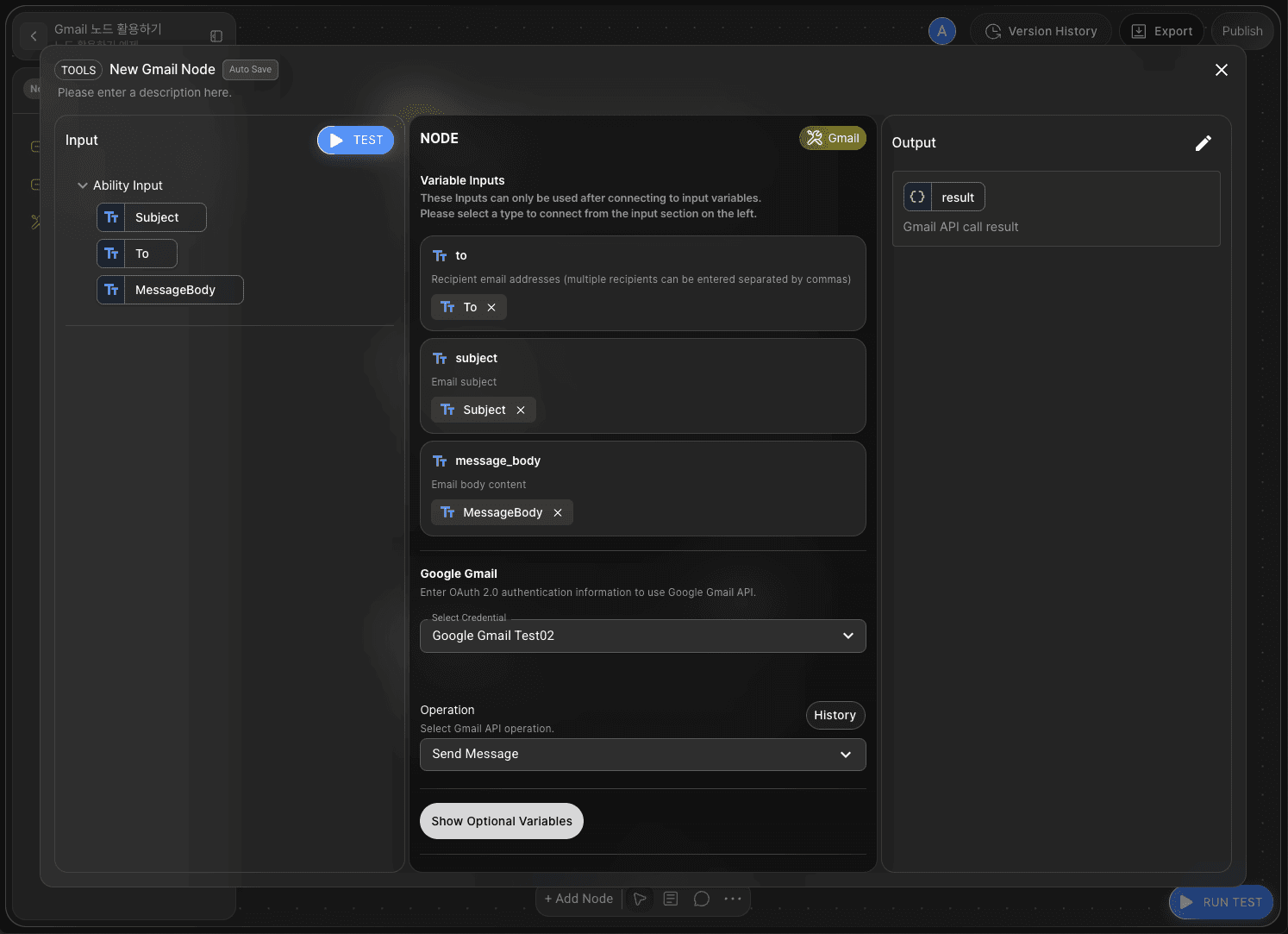
Task: Click the Gmail API call result text
Action: [x=960, y=227]
